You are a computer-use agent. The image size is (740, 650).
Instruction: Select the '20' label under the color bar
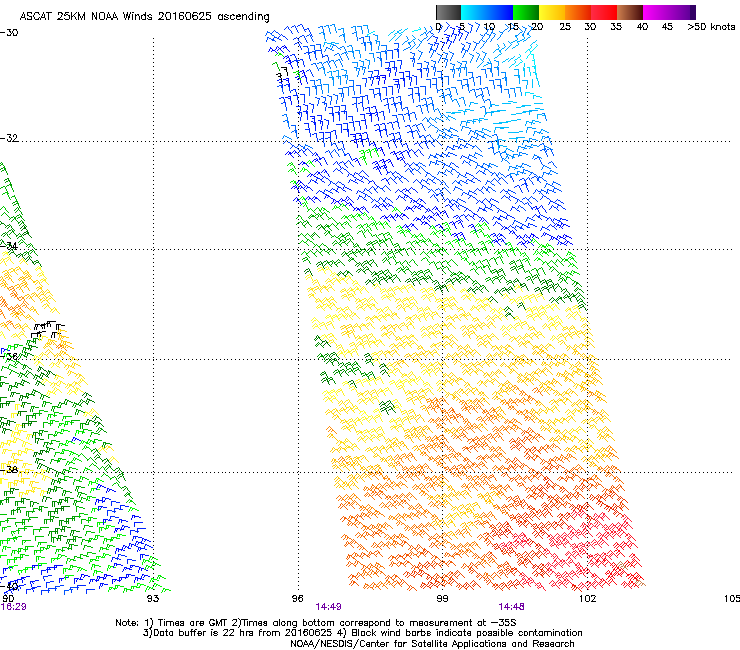[x=537, y=27]
